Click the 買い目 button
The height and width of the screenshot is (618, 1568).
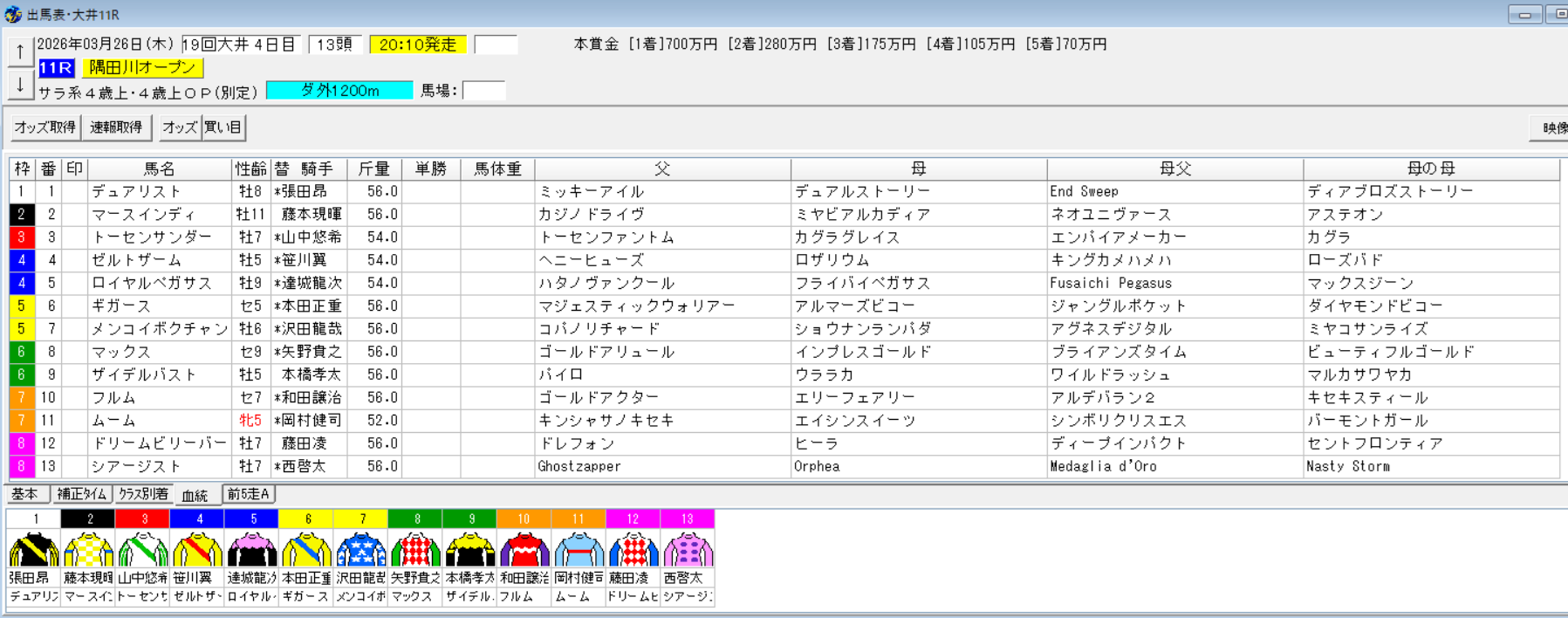pos(223,127)
